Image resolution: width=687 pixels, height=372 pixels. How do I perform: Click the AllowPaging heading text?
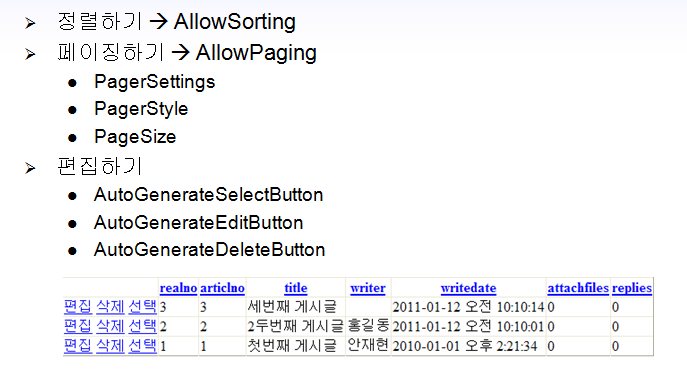coord(256,53)
